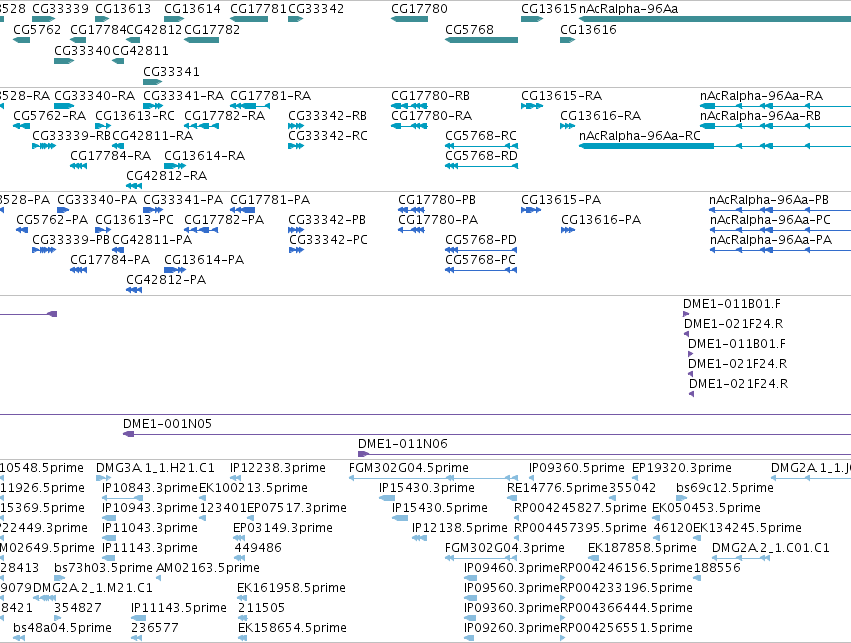The width and height of the screenshot is (851, 643).
Task: Open protein CG17780-PB
Action: (x=437, y=200)
